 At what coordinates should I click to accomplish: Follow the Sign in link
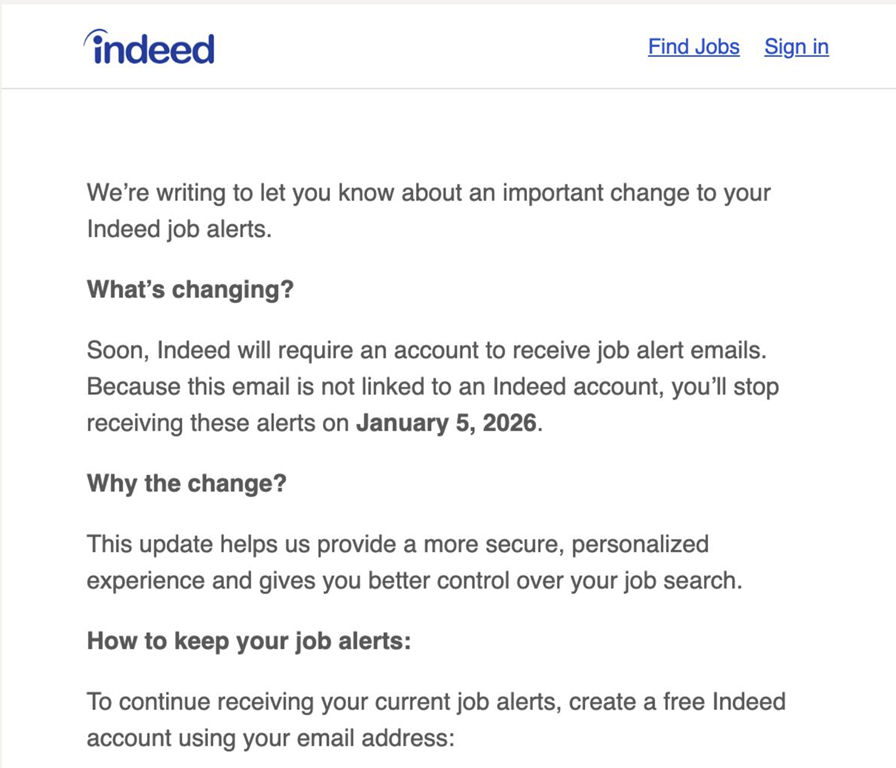coord(796,47)
